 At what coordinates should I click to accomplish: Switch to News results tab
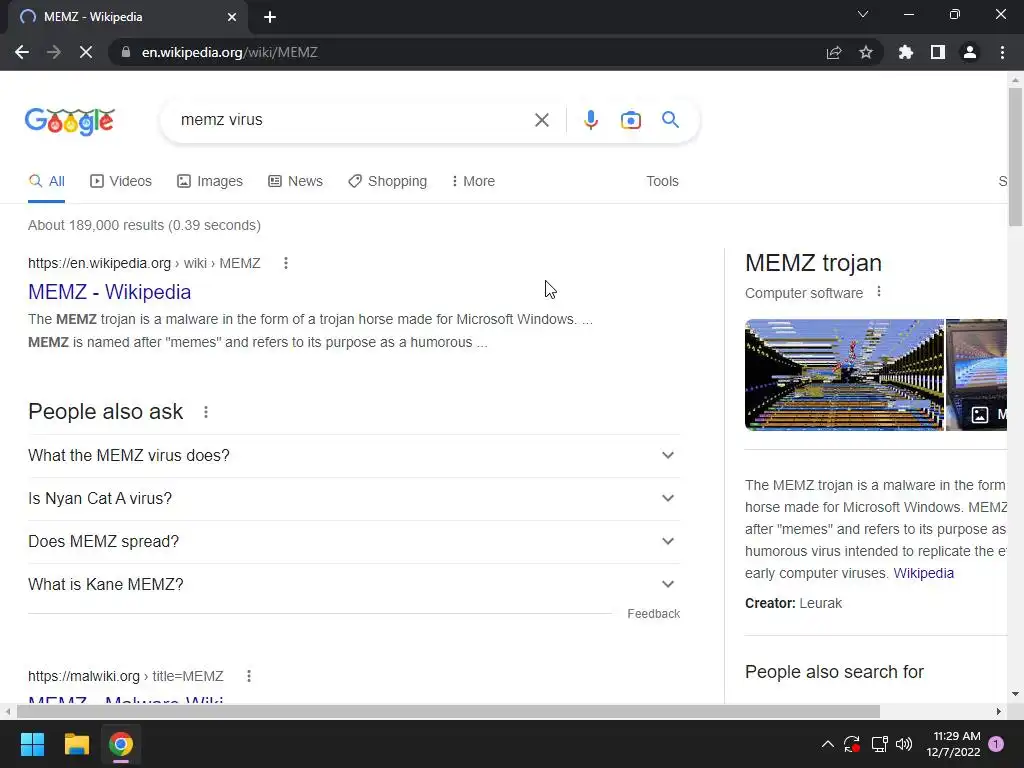tap(295, 182)
